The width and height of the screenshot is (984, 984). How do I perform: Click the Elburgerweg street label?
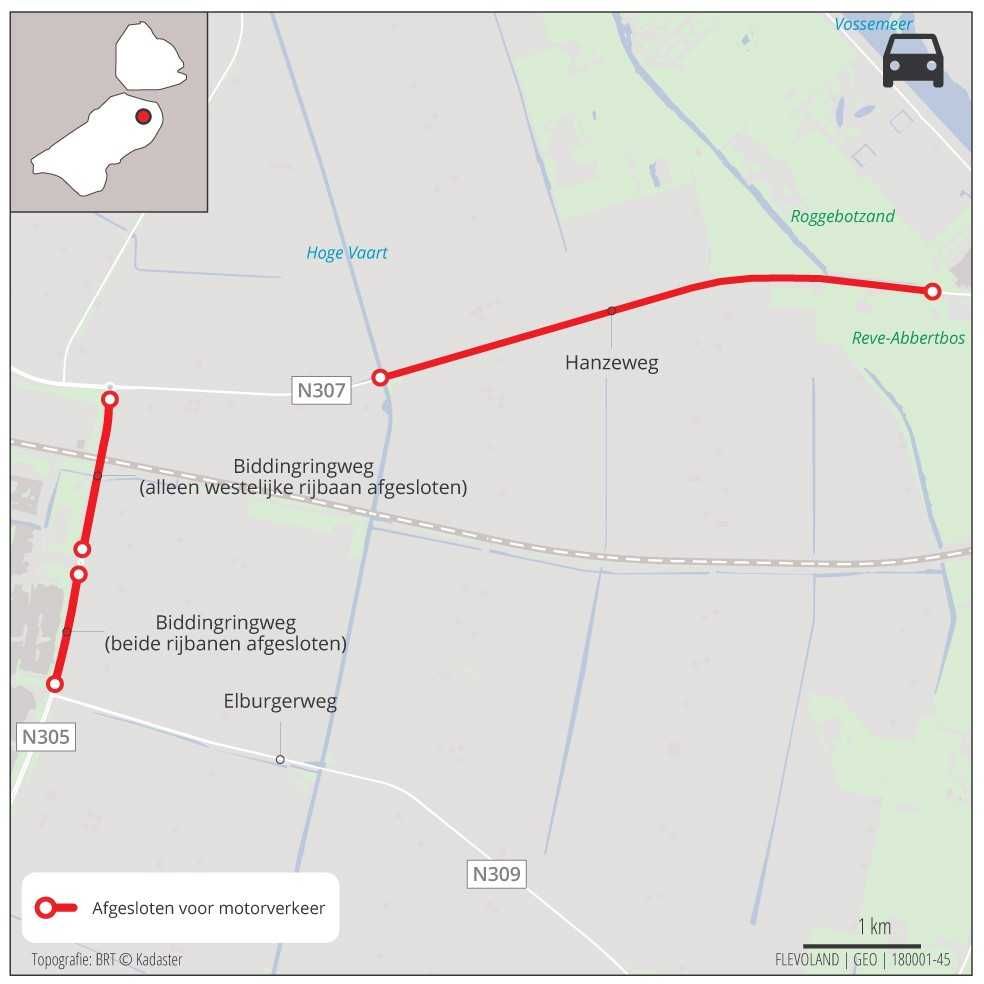tap(280, 701)
